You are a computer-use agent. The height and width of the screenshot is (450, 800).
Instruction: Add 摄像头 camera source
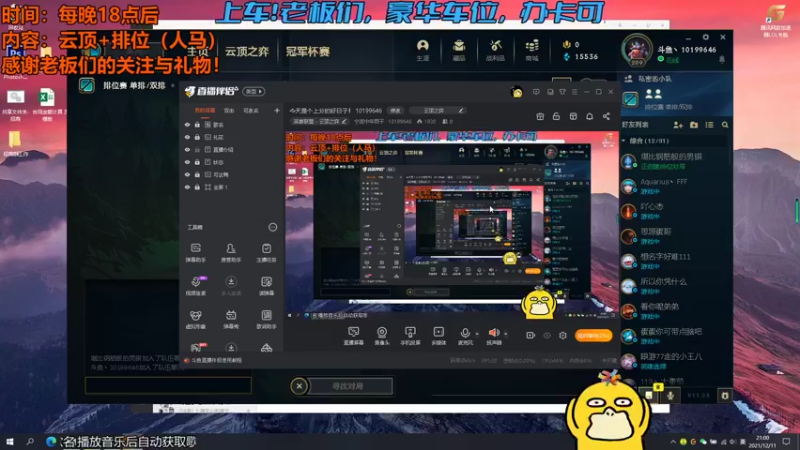pyautogui.click(x=382, y=336)
